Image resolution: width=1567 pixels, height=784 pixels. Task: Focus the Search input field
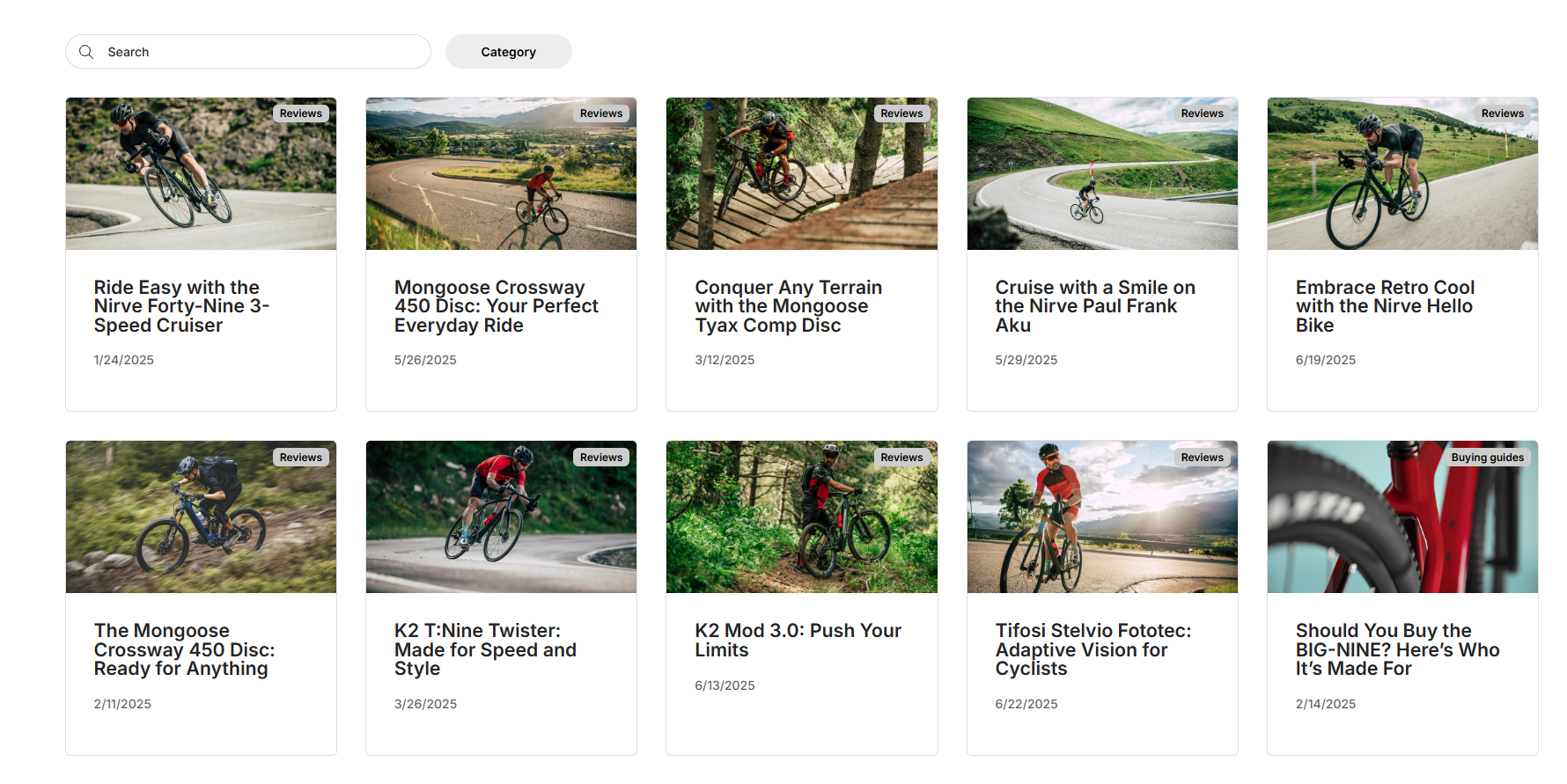coord(248,52)
